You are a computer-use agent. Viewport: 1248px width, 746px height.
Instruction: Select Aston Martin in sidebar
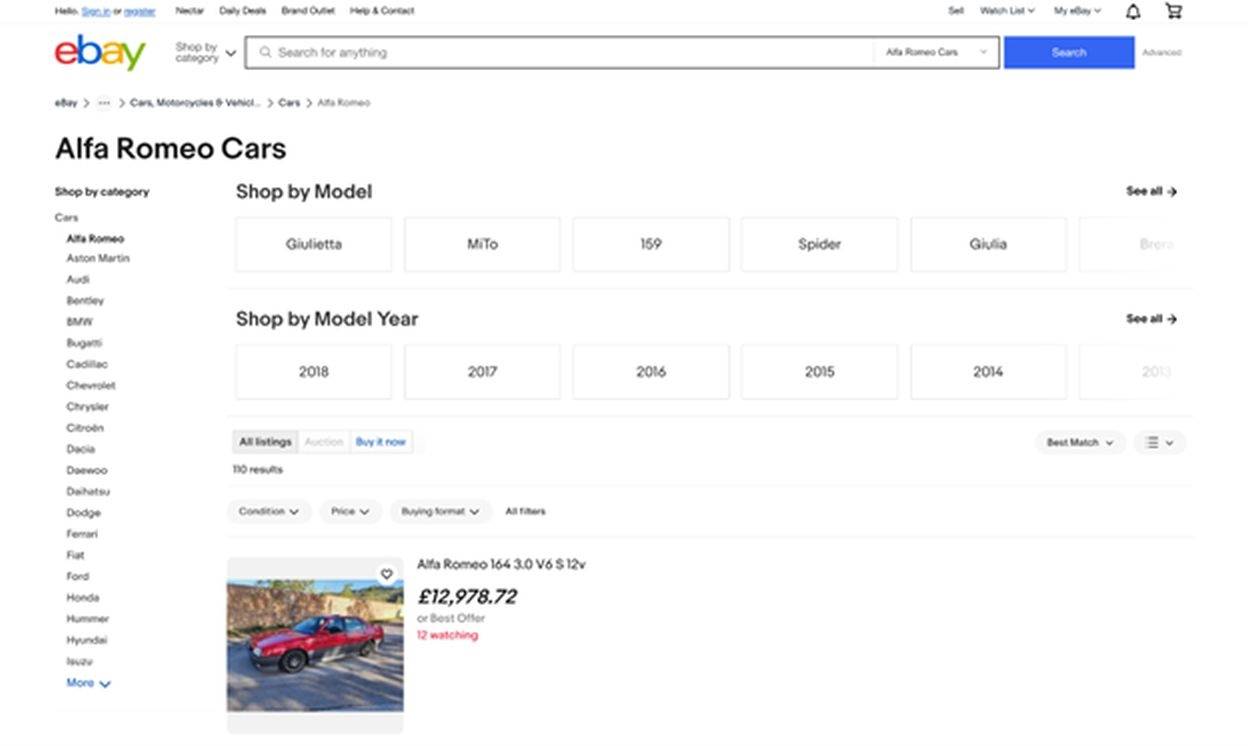point(98,258)
